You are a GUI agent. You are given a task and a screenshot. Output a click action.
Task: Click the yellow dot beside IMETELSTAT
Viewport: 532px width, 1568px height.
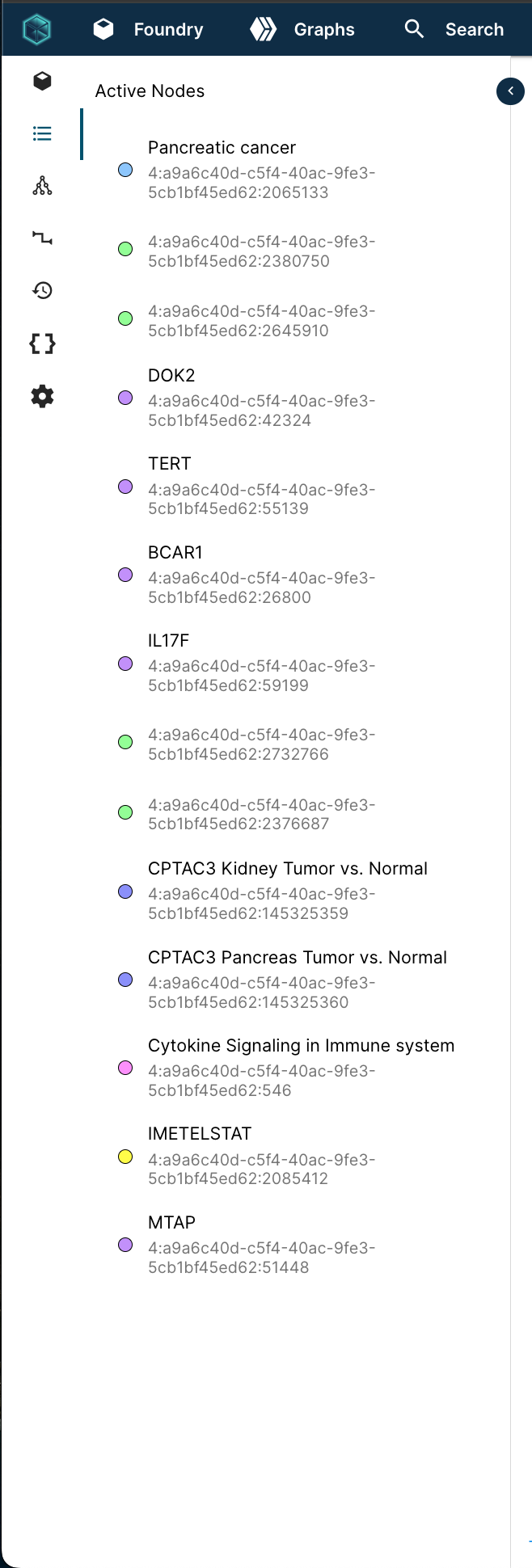click(125, 1157)
